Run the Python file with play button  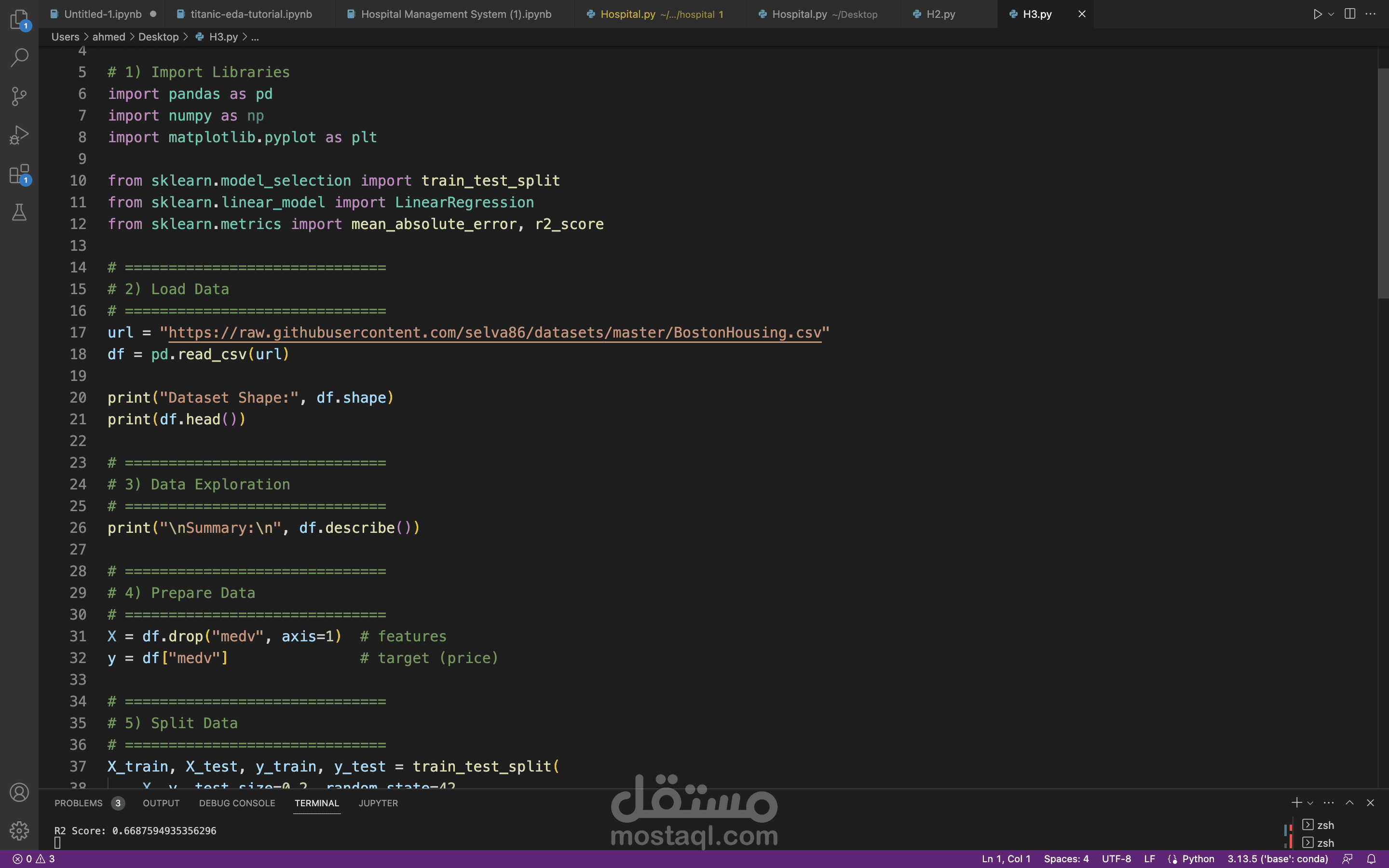coord(1317,14)
